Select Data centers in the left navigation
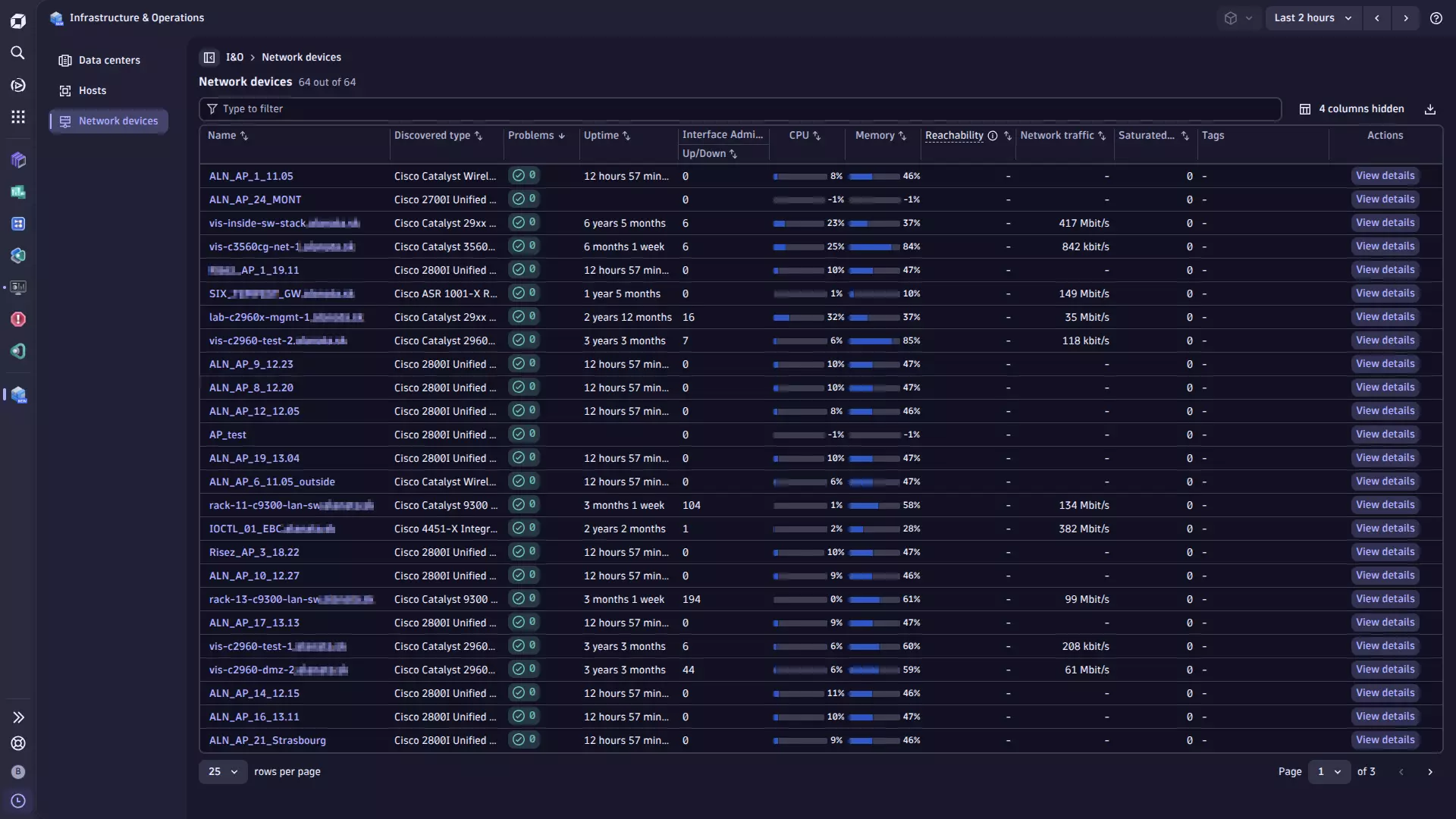Image resolution: width=1456 pixels, height=819 pixels. point(108,60)
